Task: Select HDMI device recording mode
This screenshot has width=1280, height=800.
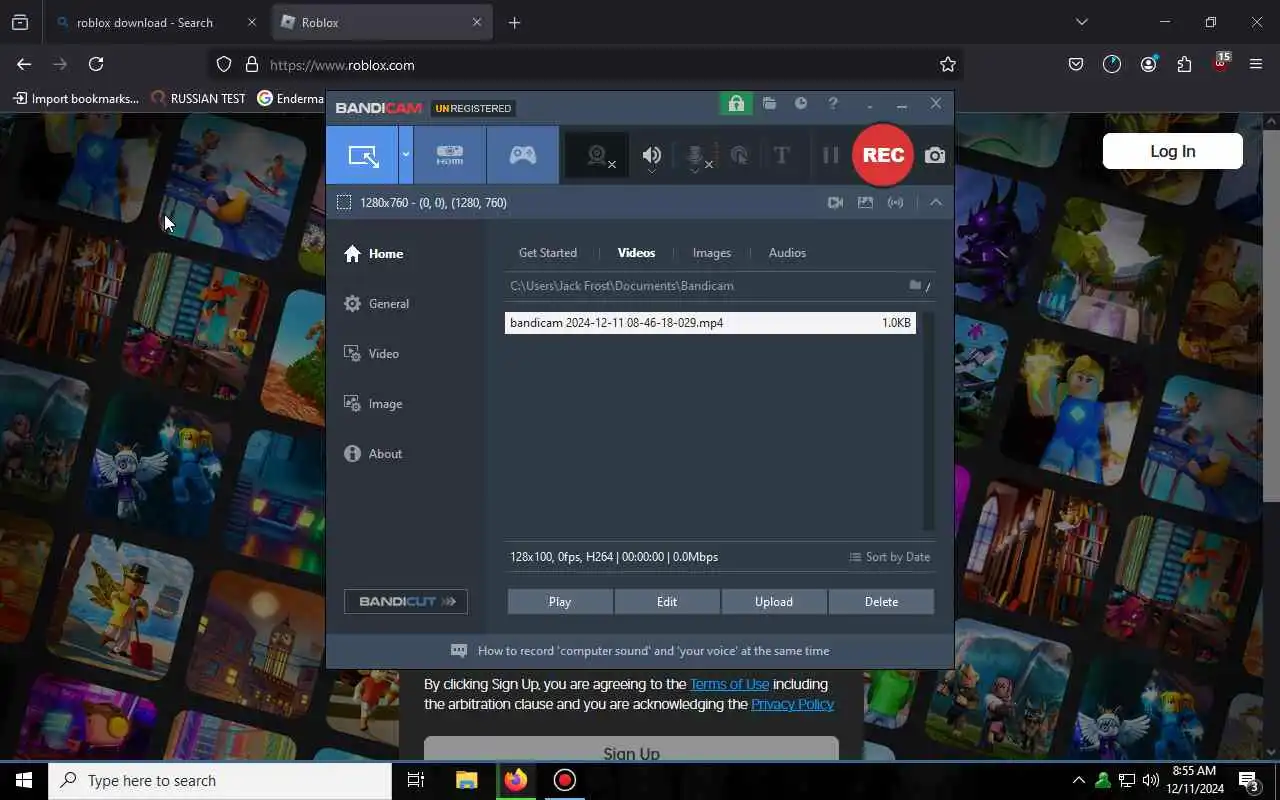Action: tap(450, 155)
